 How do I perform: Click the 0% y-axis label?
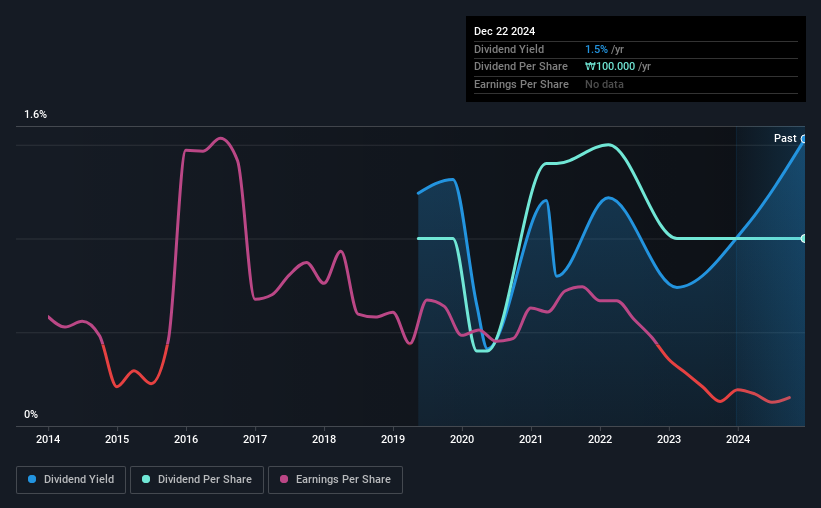pyautogui.click(x=31, y=414)
